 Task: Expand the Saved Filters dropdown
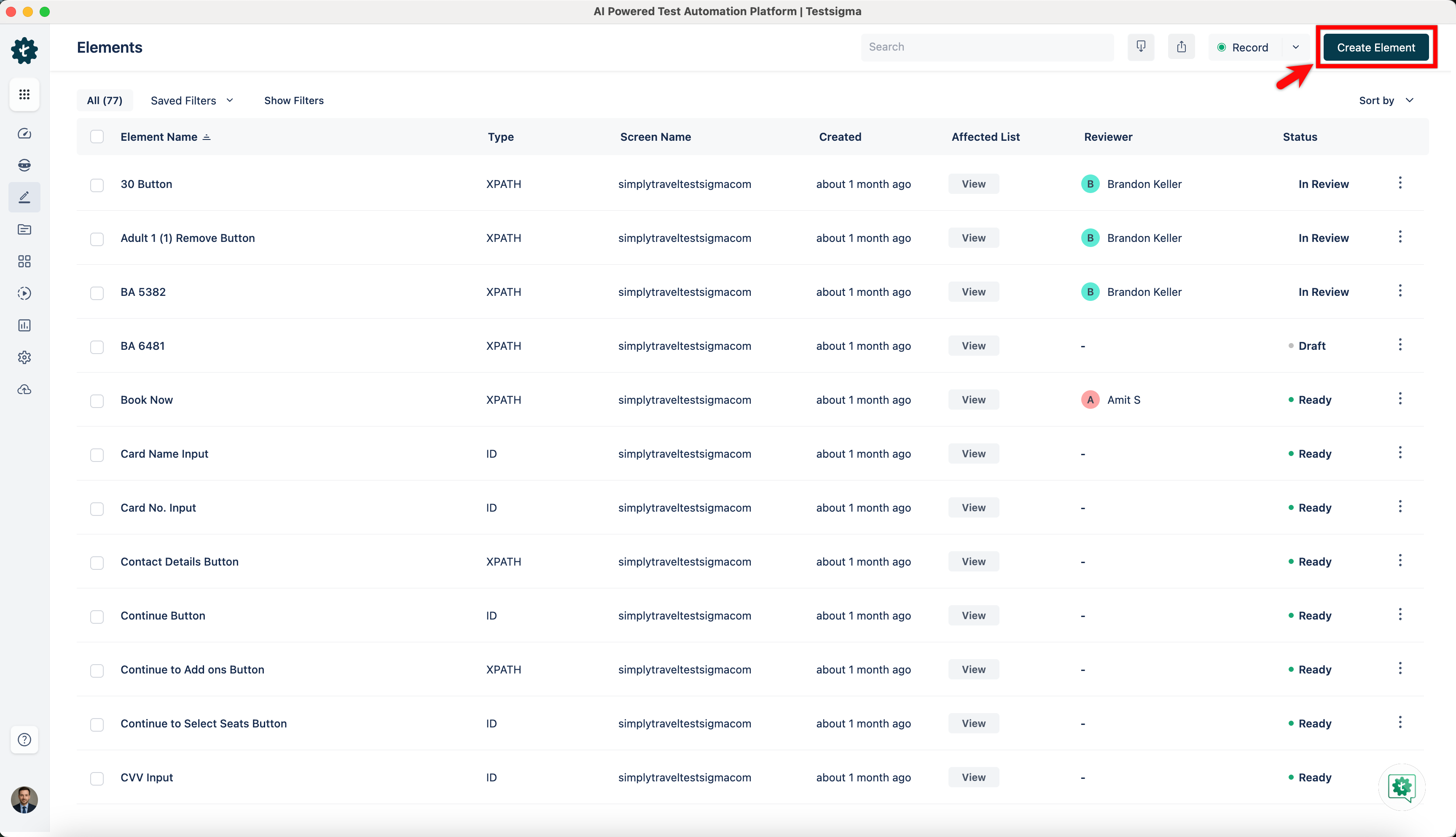(192, 101)
